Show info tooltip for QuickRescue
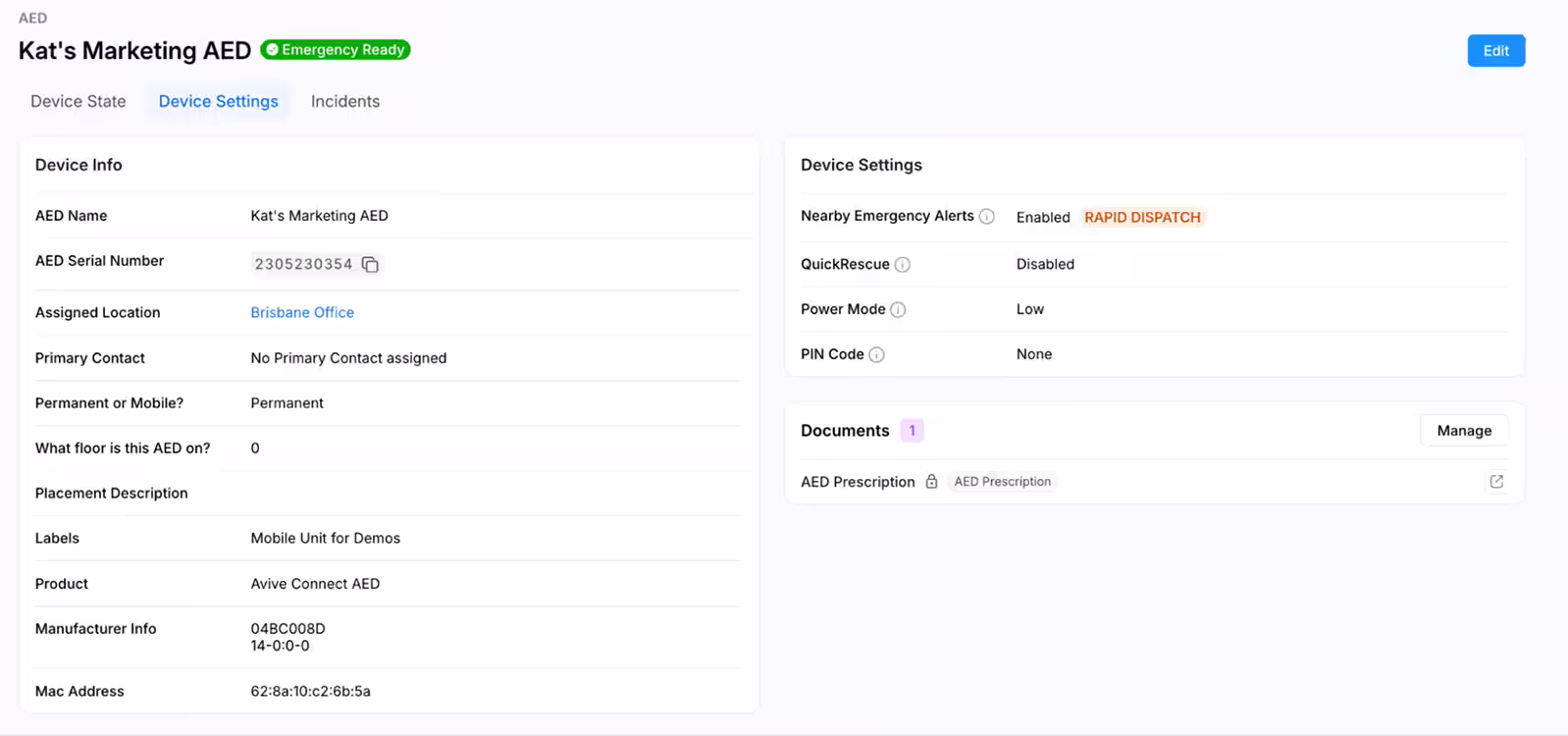This screenshot has height=736, width=1568. (x=903, y=265)
